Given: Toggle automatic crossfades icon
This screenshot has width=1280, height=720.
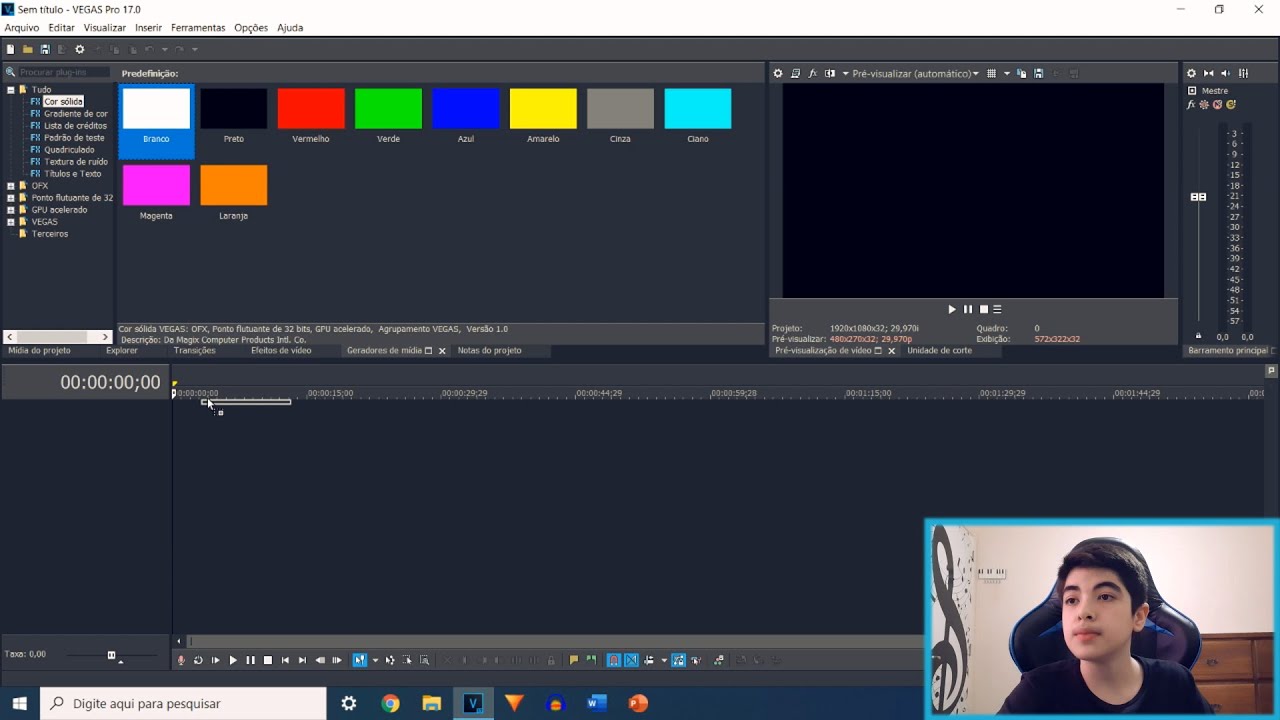Looking at the screenshot, I should click(631, 660).
